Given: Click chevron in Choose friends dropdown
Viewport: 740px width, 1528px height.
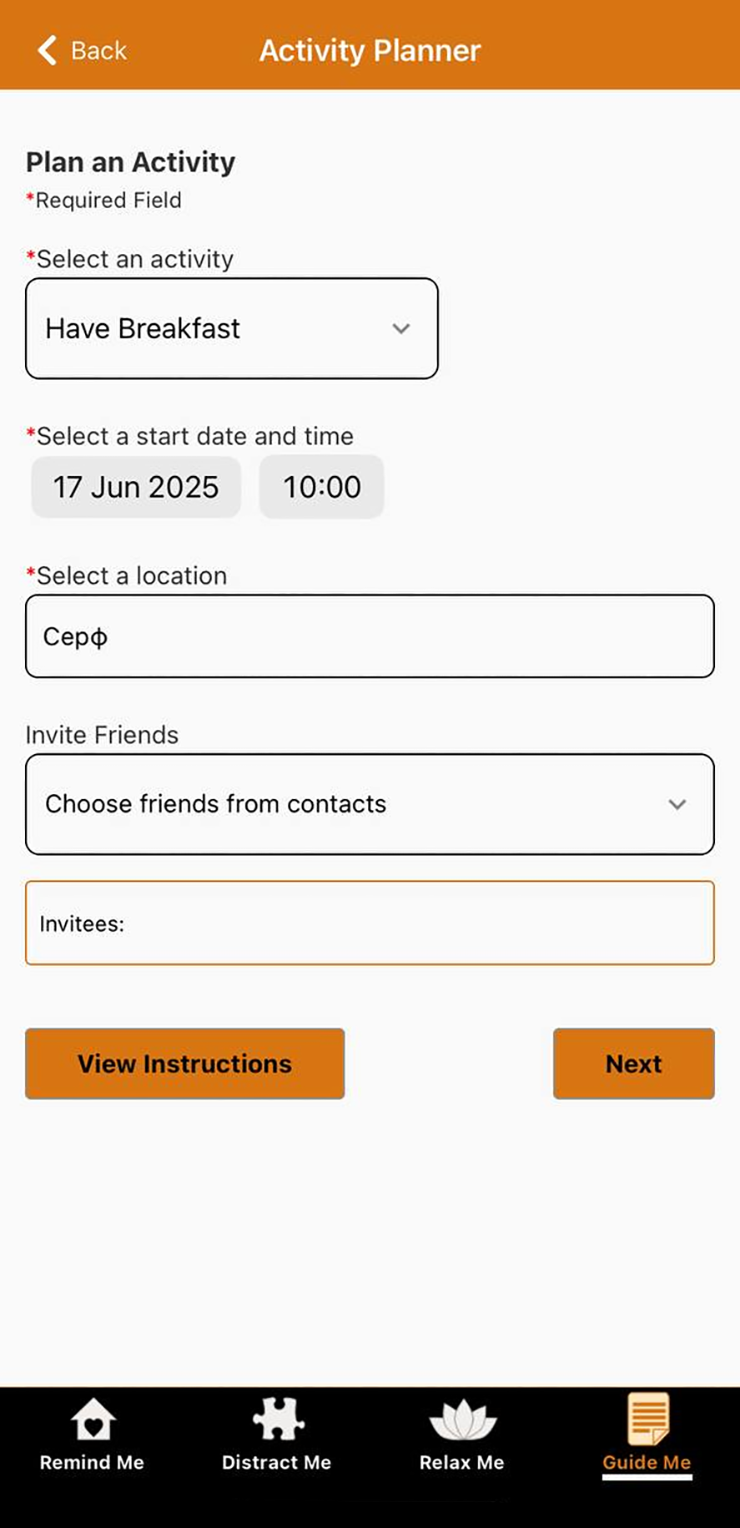Looking at the screenshot, I should [x=677, y=804].
